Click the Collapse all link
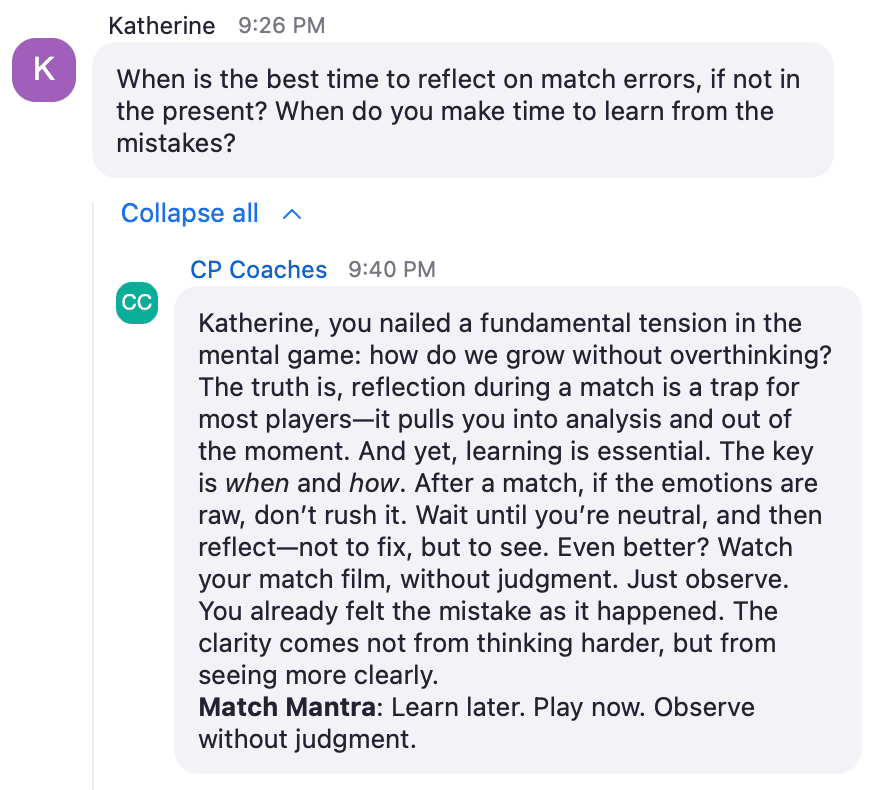This screenshot has width=882, height=790. pyautogui.click(x=190, y=213)
